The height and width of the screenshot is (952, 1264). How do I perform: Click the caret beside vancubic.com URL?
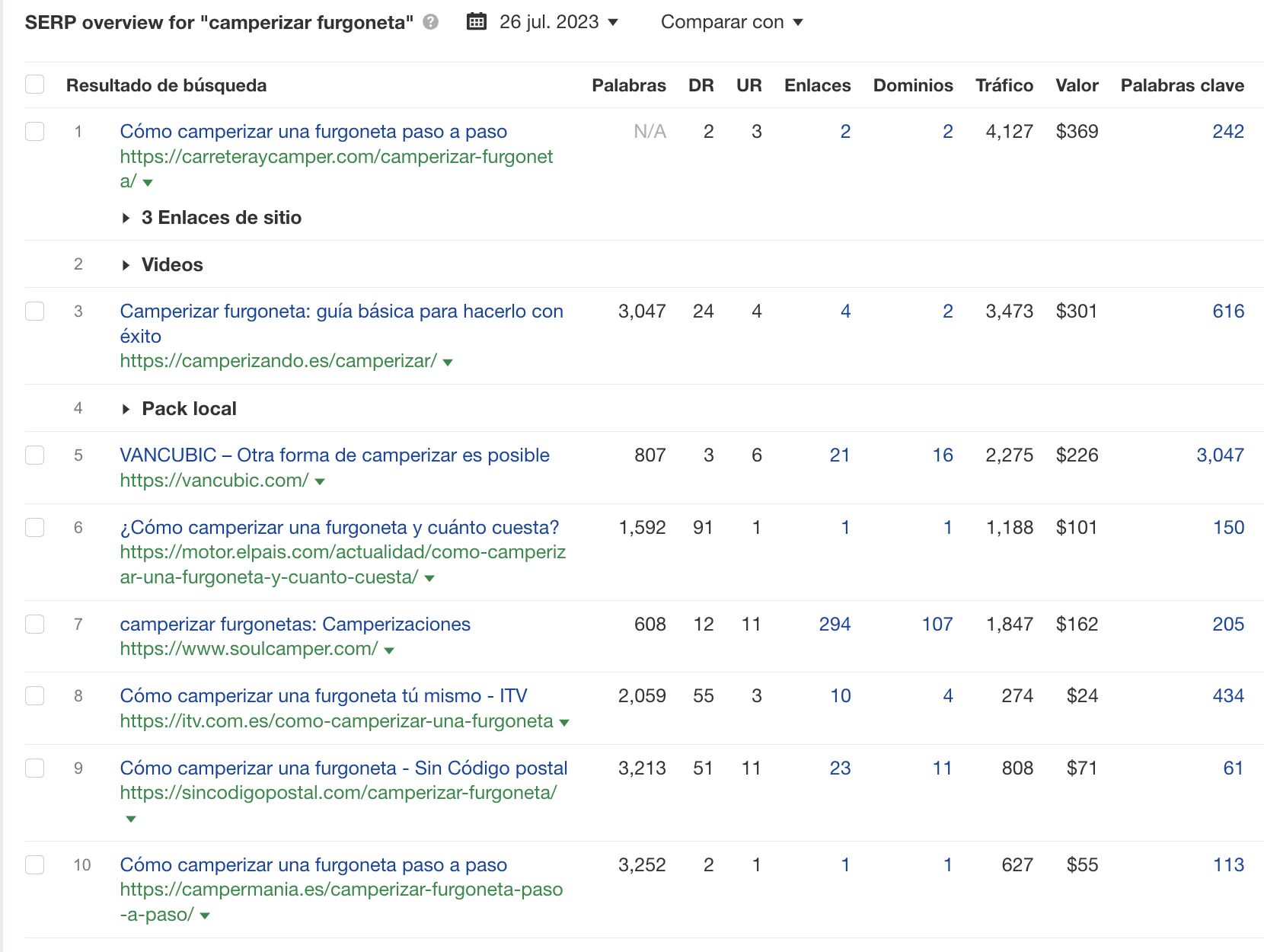[x=320, y=481]
